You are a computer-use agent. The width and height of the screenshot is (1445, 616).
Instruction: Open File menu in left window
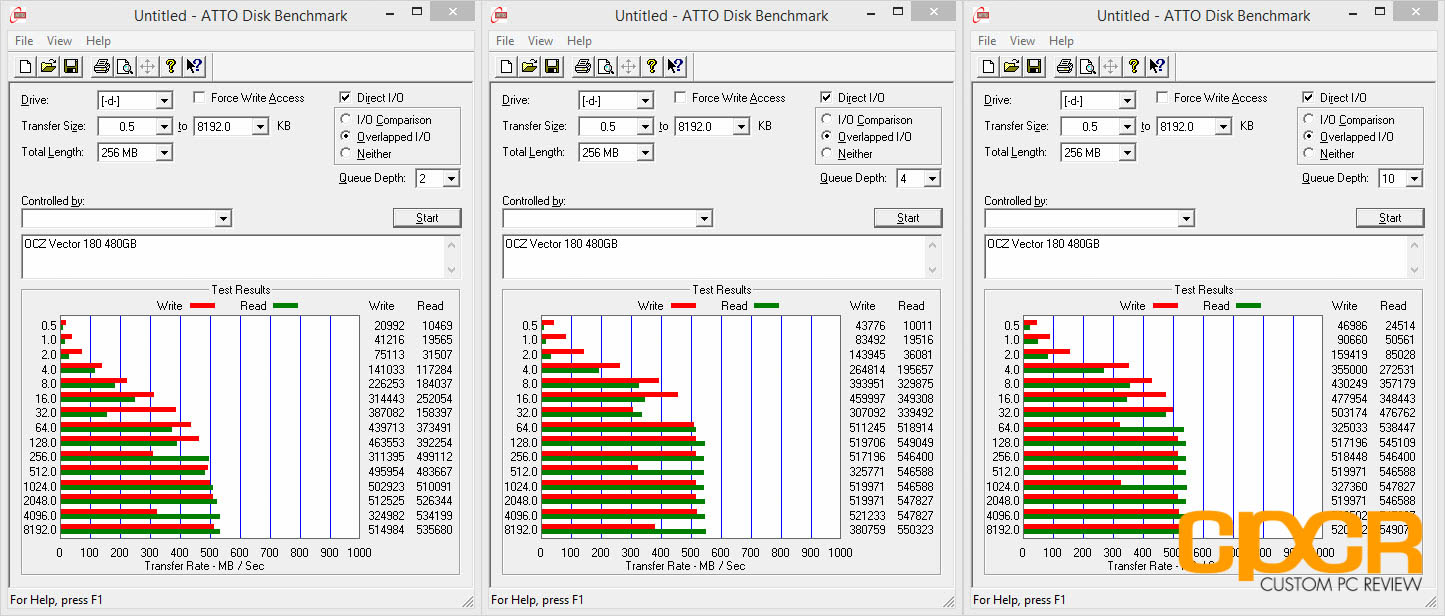(x=24, y=41)
